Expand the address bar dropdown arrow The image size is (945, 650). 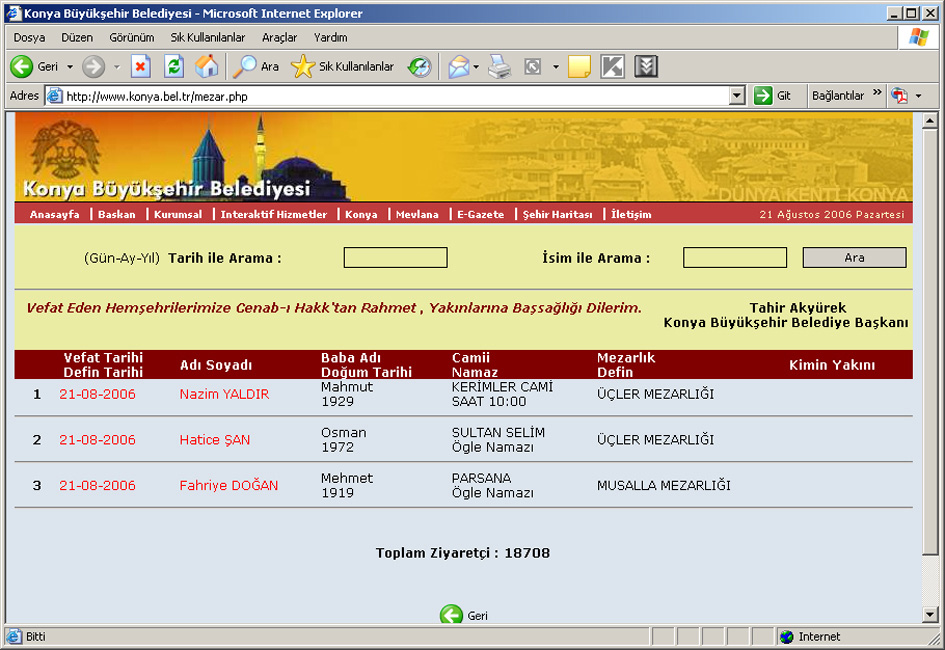point(736,96)
